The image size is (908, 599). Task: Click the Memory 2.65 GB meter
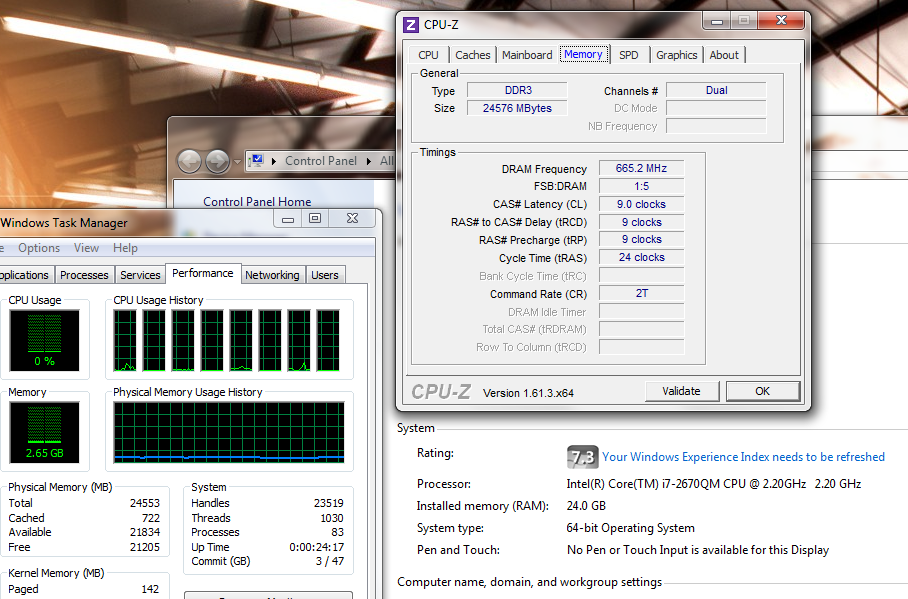click(x=45, y=432)
